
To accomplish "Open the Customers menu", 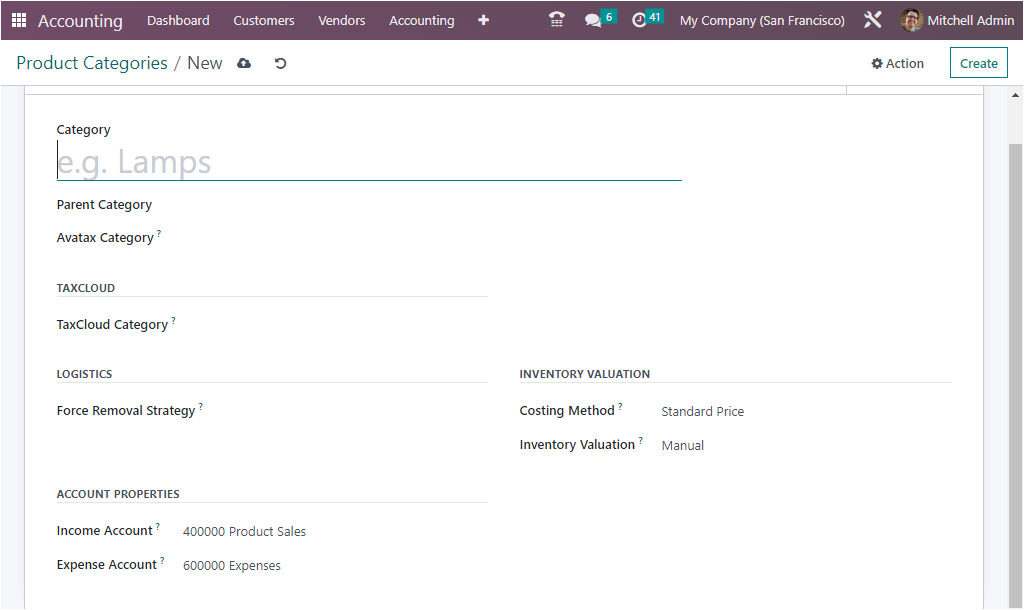I will click(x=264, y=20).
